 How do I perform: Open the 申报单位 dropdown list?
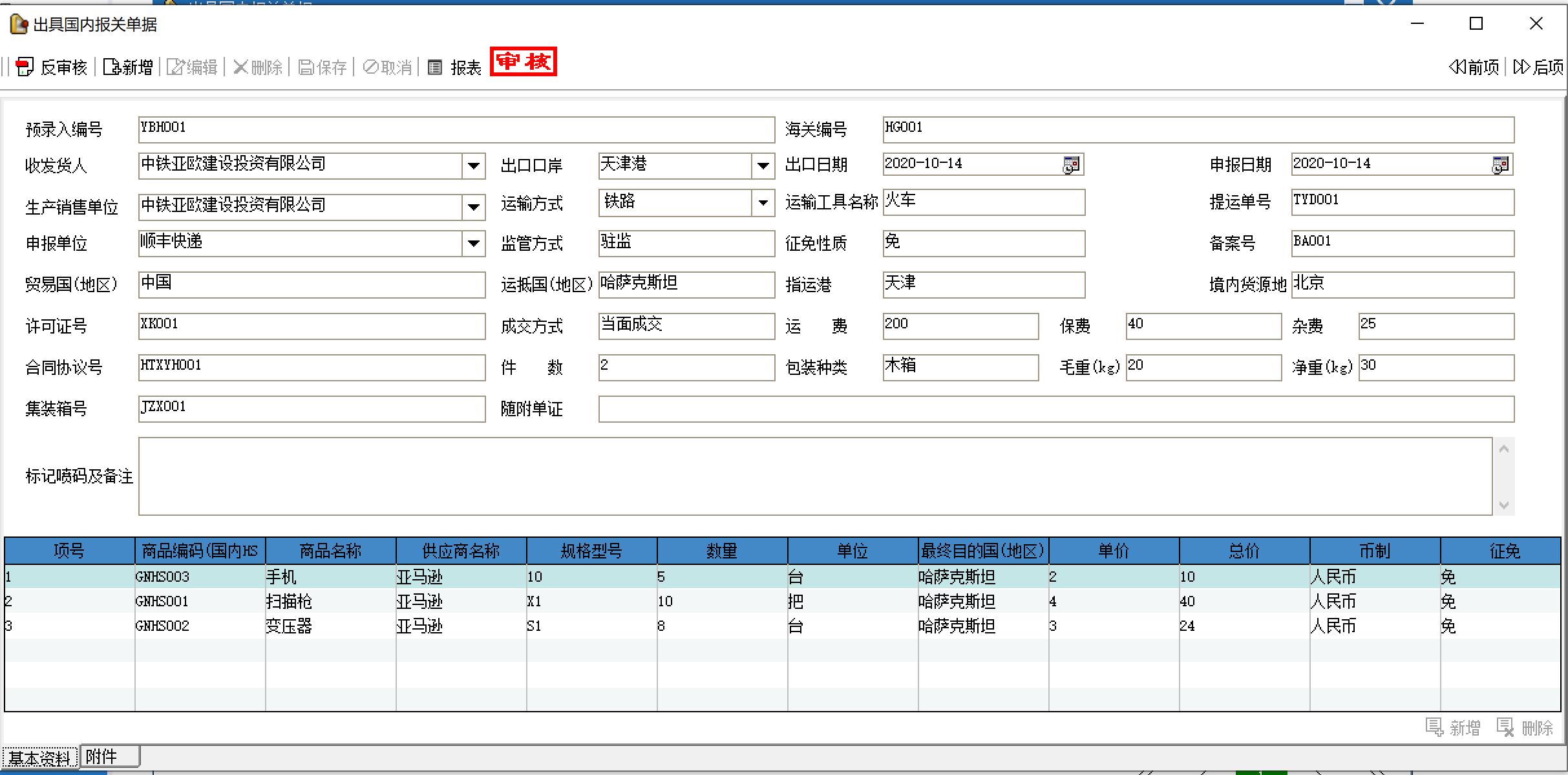pos(473,244)
